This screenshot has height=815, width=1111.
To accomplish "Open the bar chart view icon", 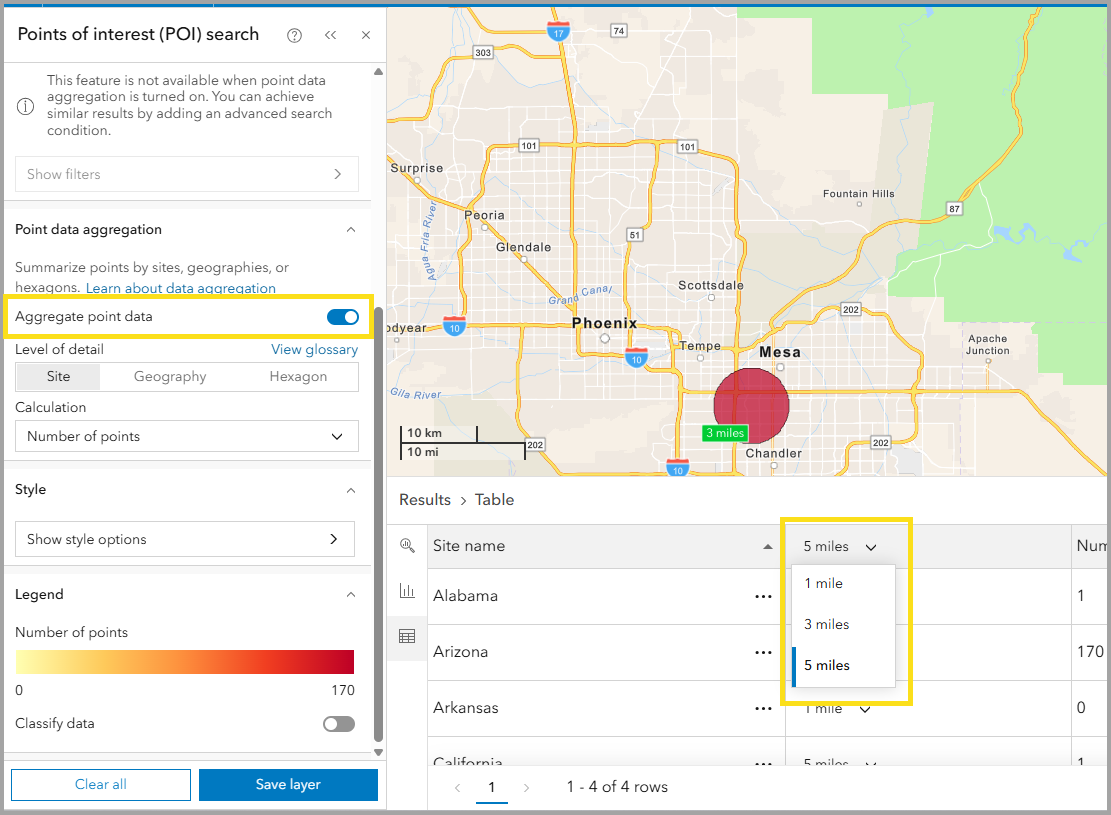I will pos(407,591).
